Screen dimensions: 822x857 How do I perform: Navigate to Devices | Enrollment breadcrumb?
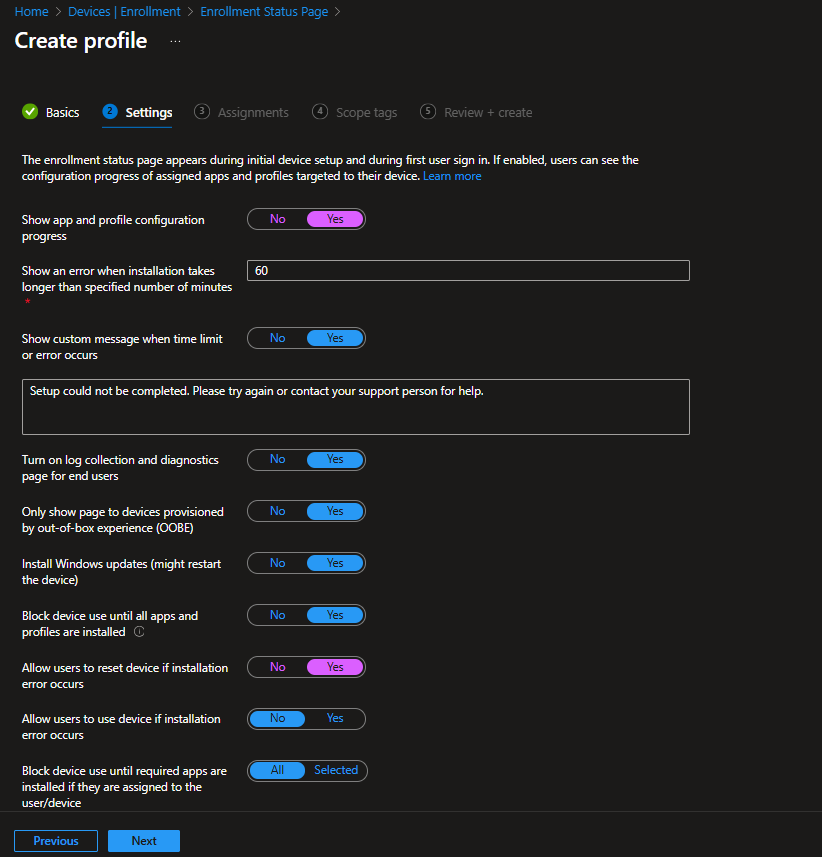[x=124, y=12]
